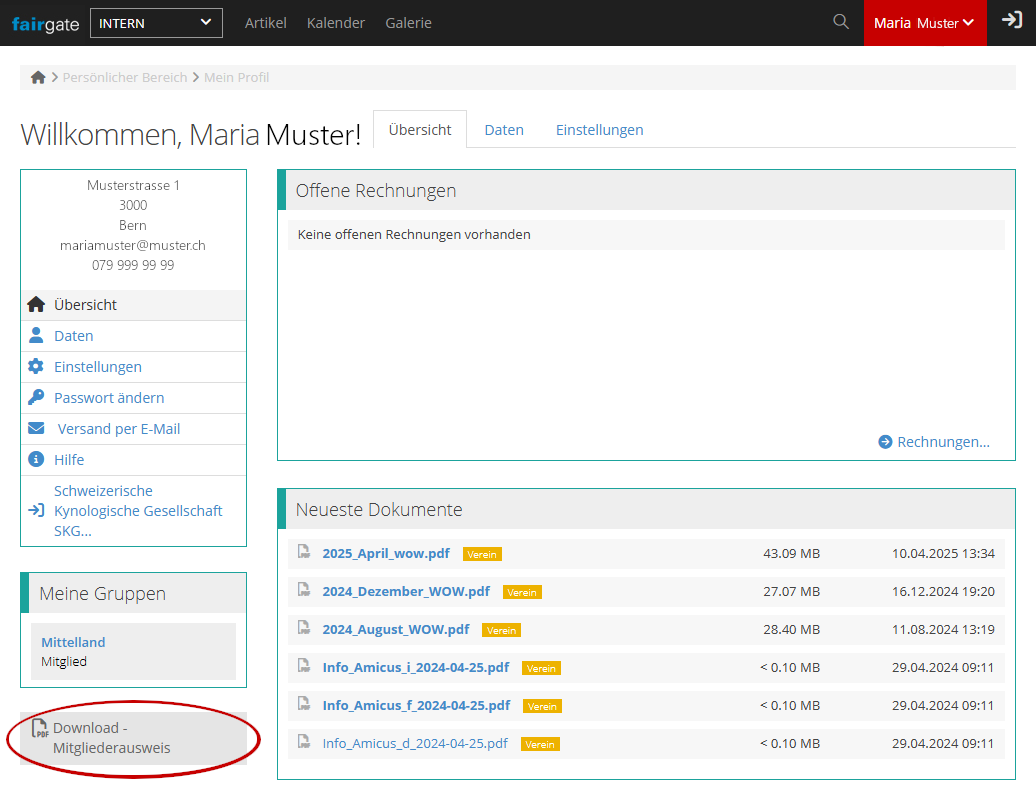This screenshot has width=1036, height=790.
Task: Open Kalender in the top navigation
Action: coord(336,23)
